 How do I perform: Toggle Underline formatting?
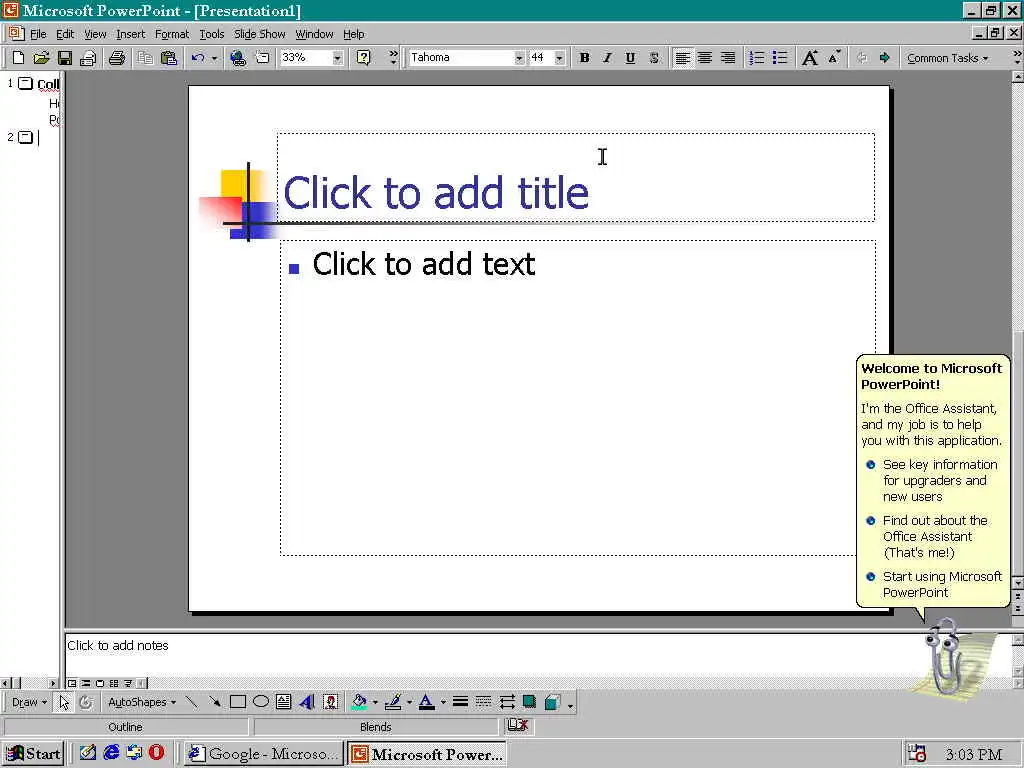(630, 58)
